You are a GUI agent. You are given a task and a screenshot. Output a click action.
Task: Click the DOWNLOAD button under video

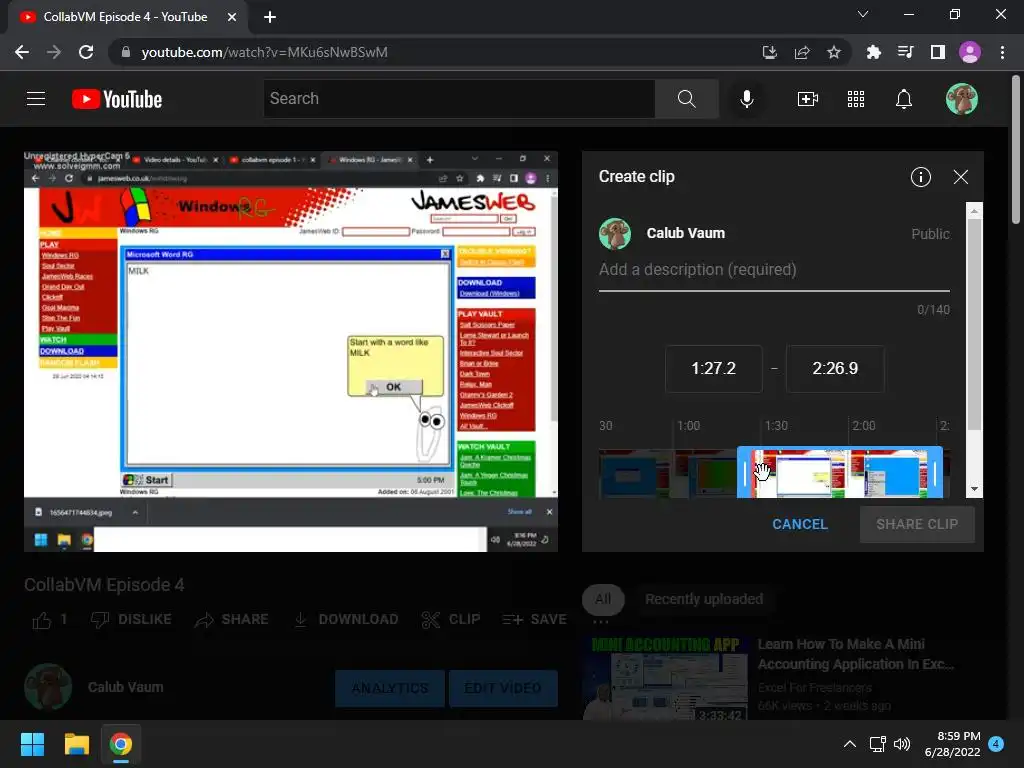pyautogui.click(x=345, y=620)
